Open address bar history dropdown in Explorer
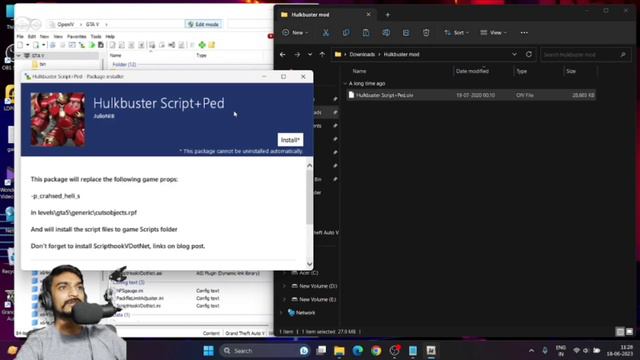The height and width of the screenshot is (360, 640). (514, 54)
